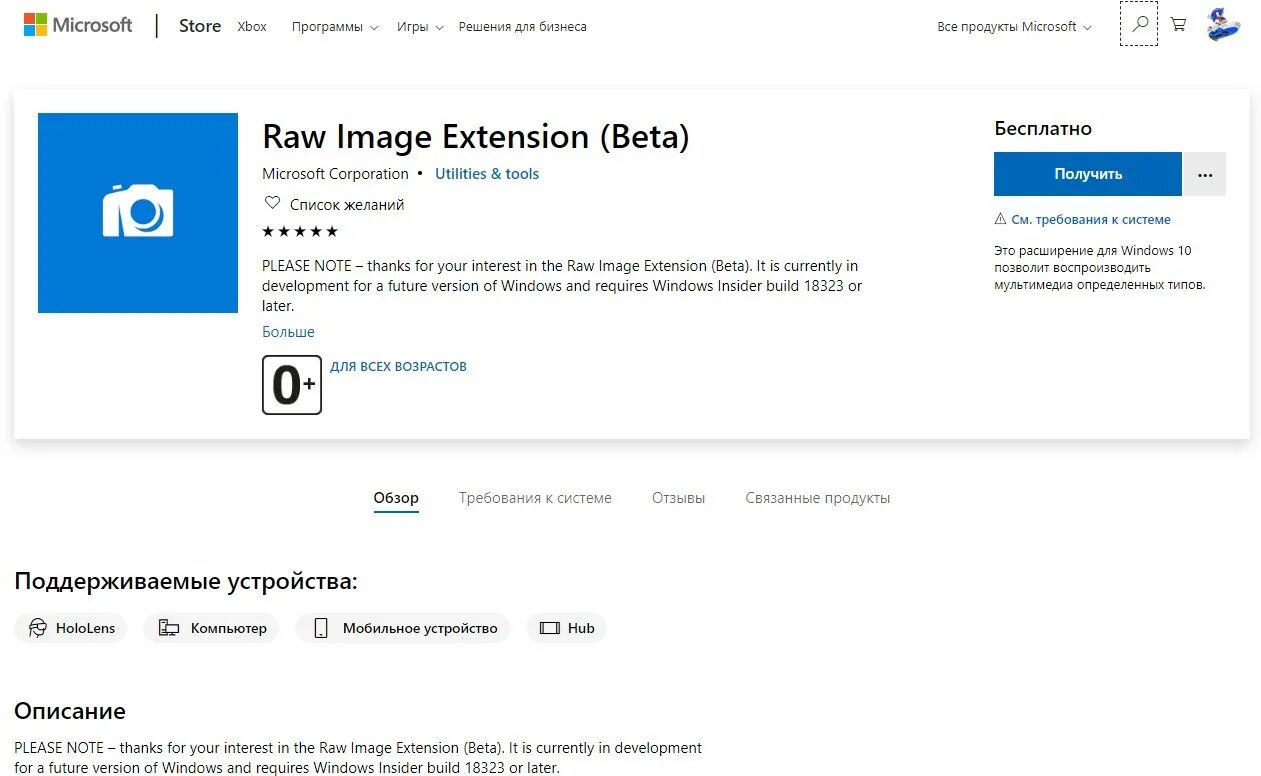Screen dimensions: 1261x776
Task: Open the Store link in header
Action: pyautogui.click(x=200, y=26)
